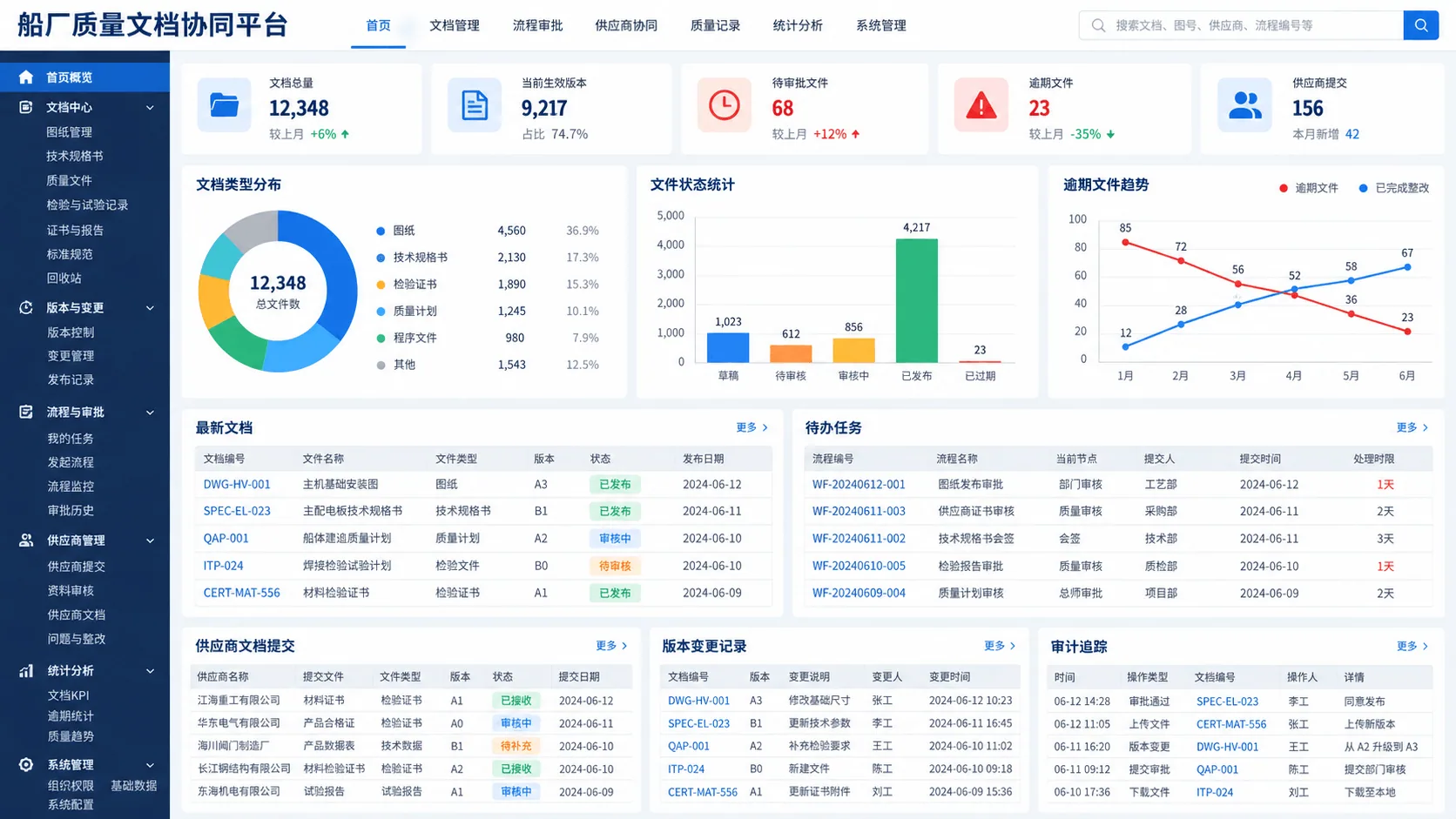Click the 42 本月新增 value
The height and width of the screenshot is (819, 1456).
pyautogui.click(x=1352, y=134)
